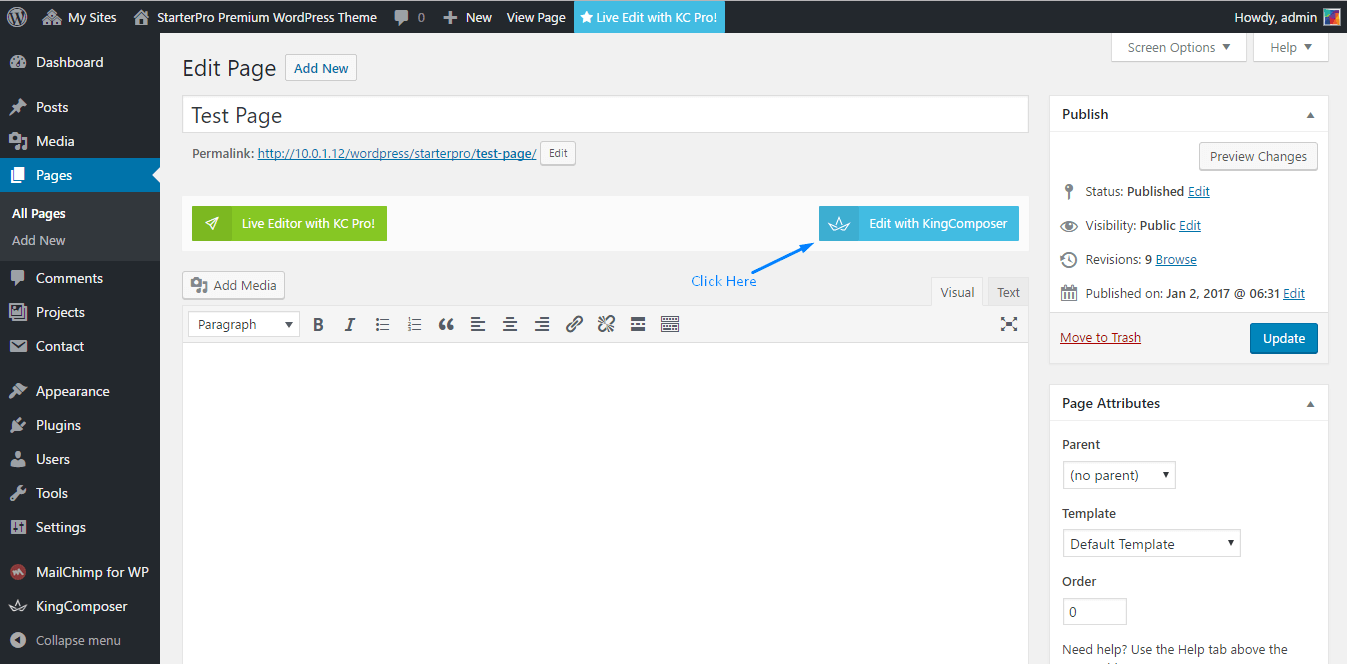This screenshot has height=664, width=1347.
Task: Align text right
Action: (x=542, y=324)
